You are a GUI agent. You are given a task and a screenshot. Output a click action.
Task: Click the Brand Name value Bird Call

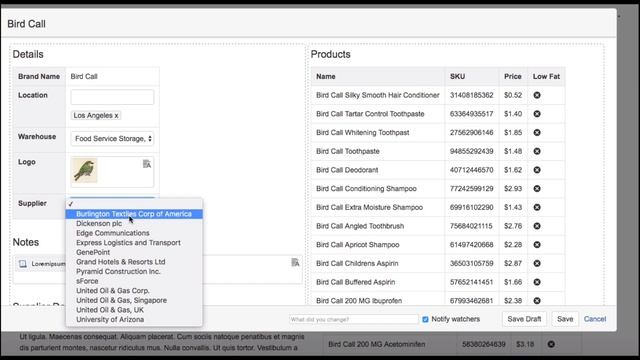[84, 76]
